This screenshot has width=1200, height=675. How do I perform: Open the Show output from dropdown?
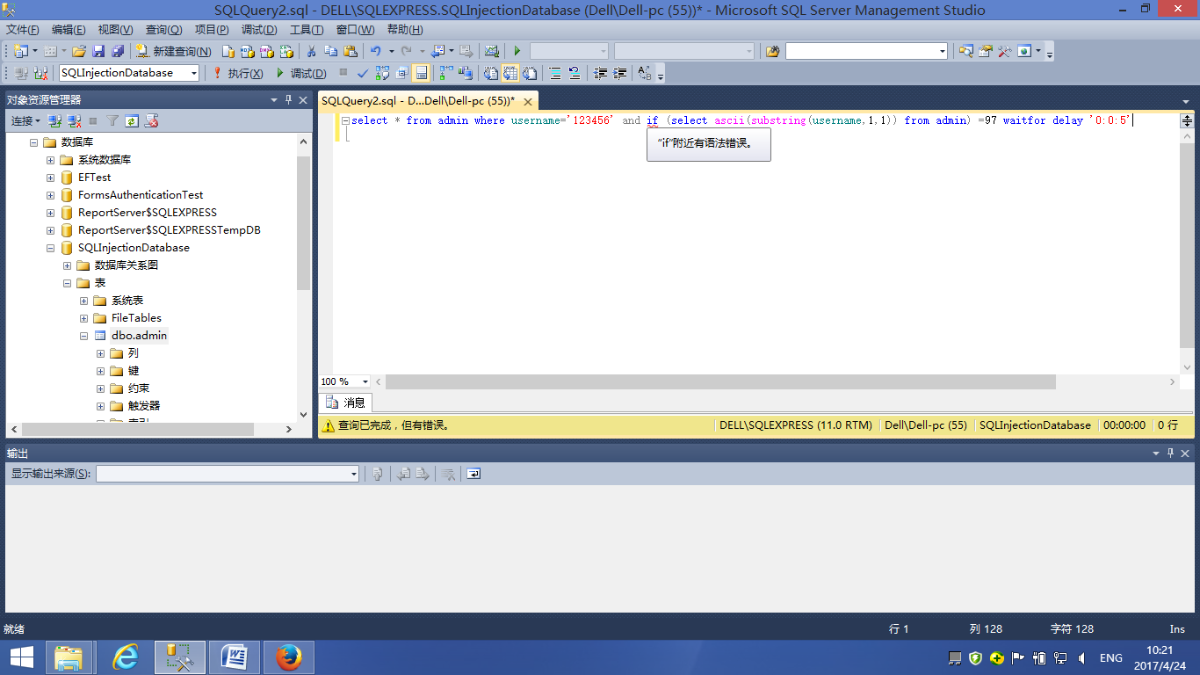point(354,474)
